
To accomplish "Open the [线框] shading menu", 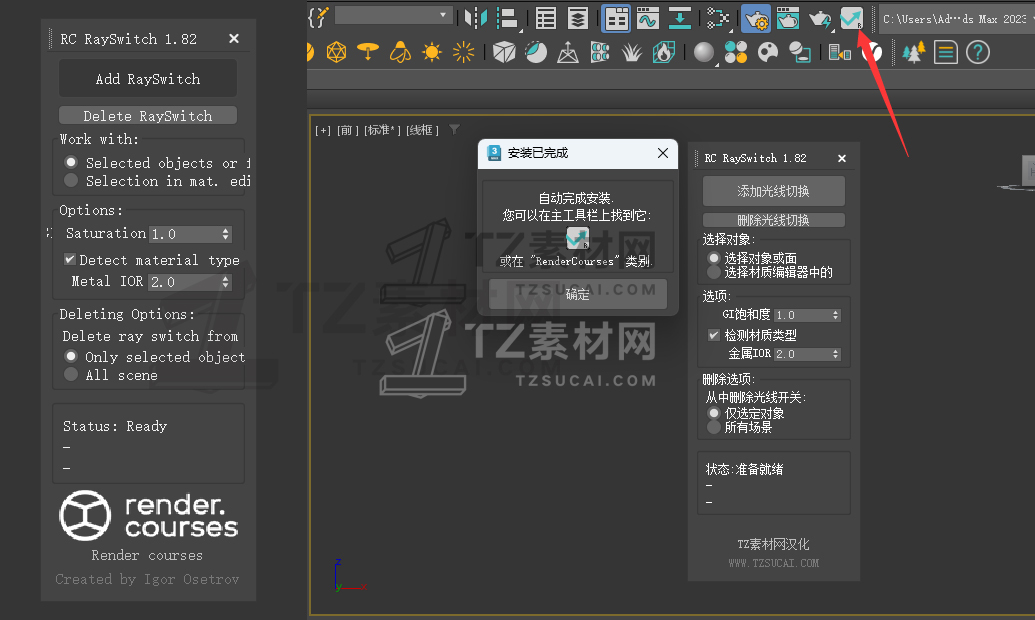I will pyautogui.click(x=422, y=130).
